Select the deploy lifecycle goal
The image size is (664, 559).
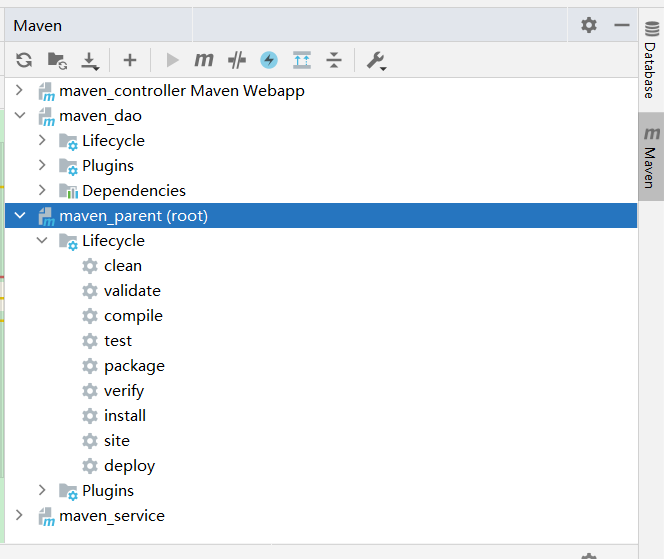tap(130, 466)
